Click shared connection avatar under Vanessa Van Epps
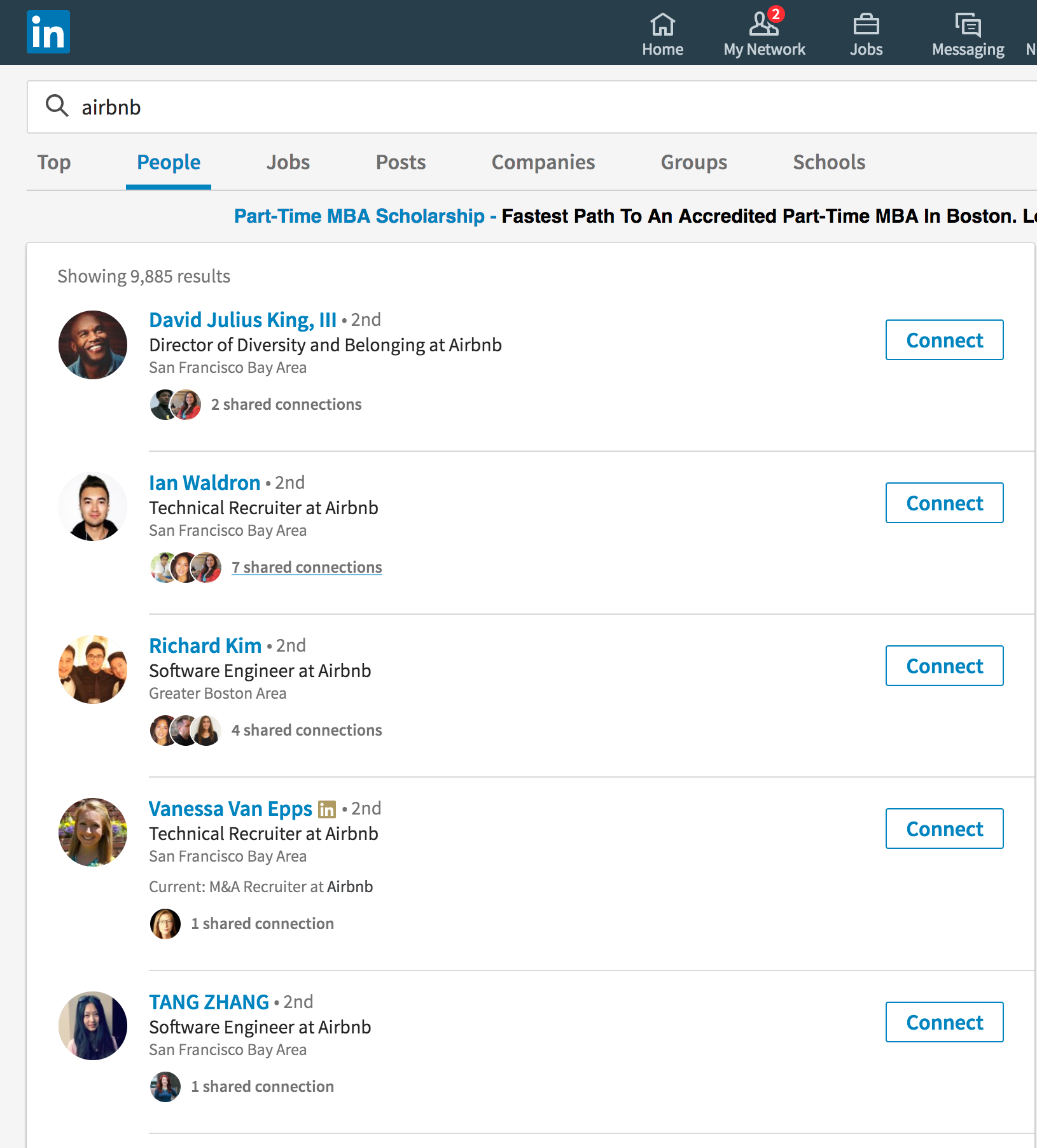Viewport: 1037px width, 1148px height. point(165,924)
